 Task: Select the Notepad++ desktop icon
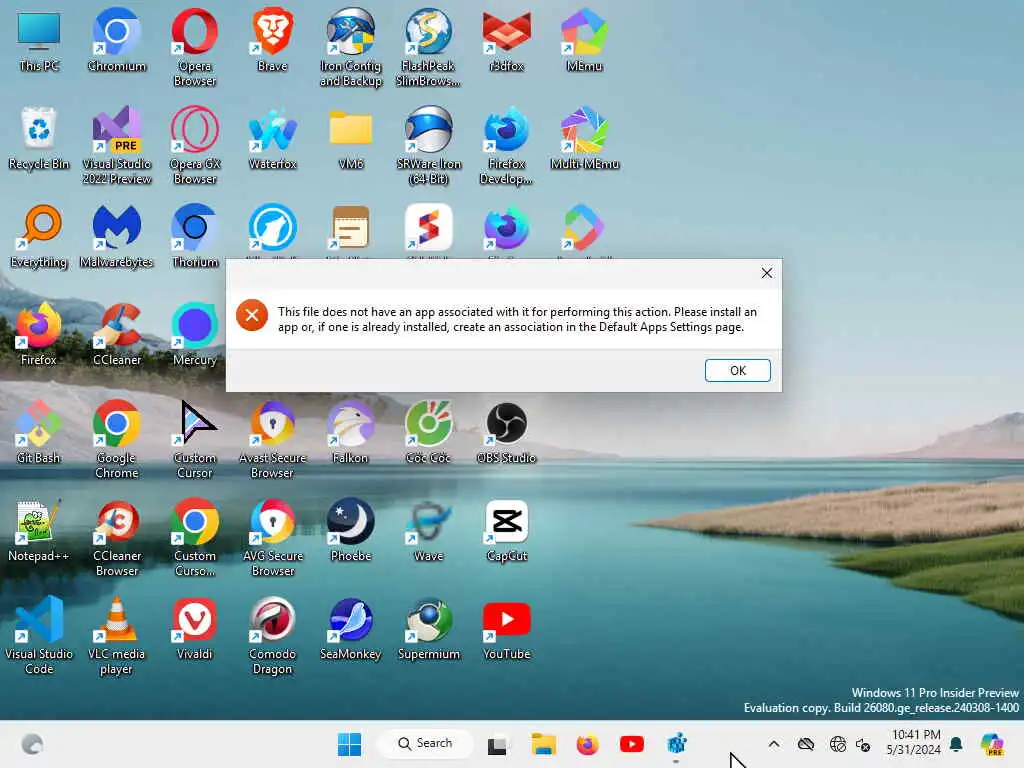pyautogui.click(x=39, y=530)
